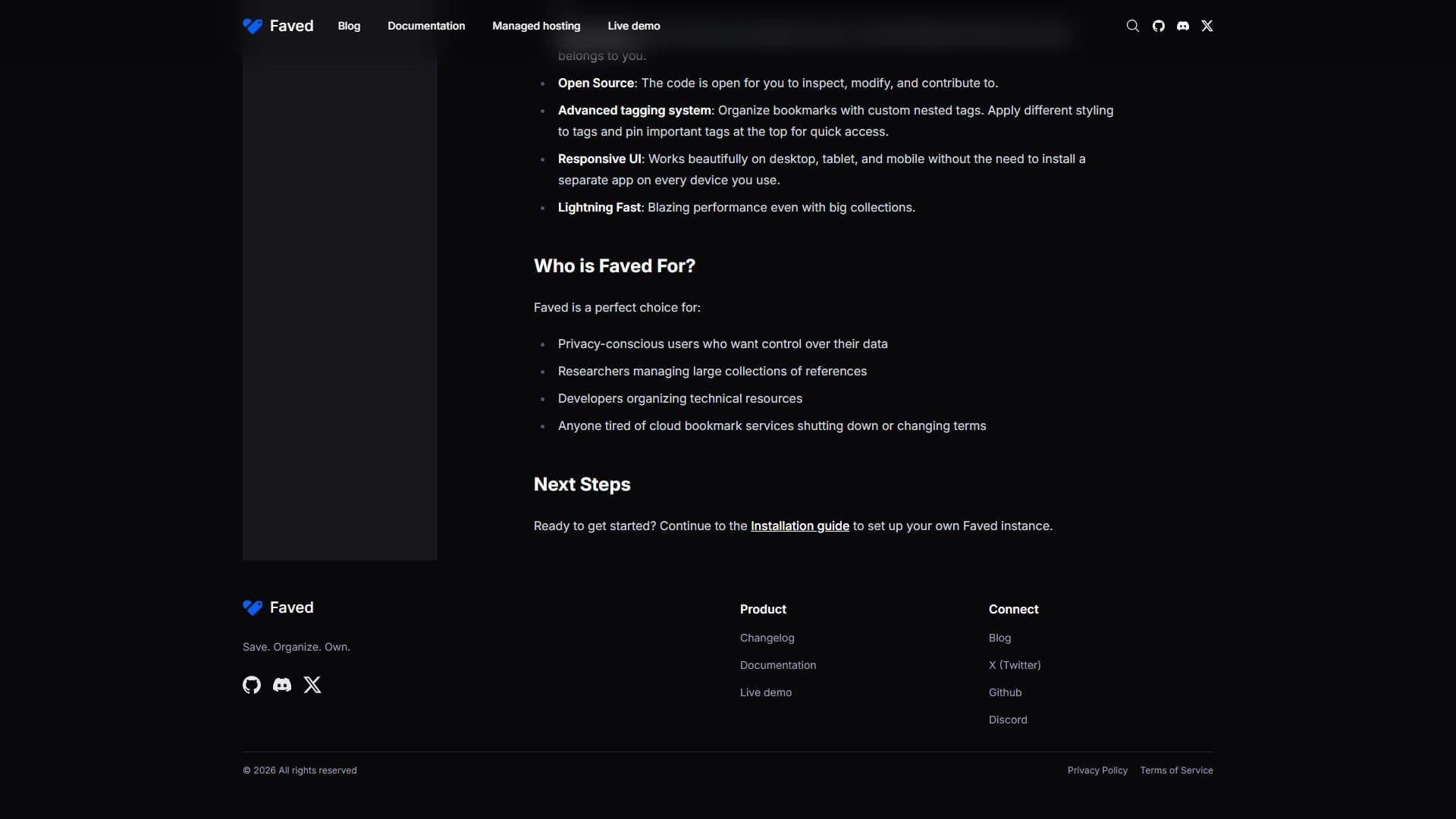Image resolution: width=1456 pixels, height=819 pixels.
Task: Open Live demo link under Product footer
Action: point(765,692)
